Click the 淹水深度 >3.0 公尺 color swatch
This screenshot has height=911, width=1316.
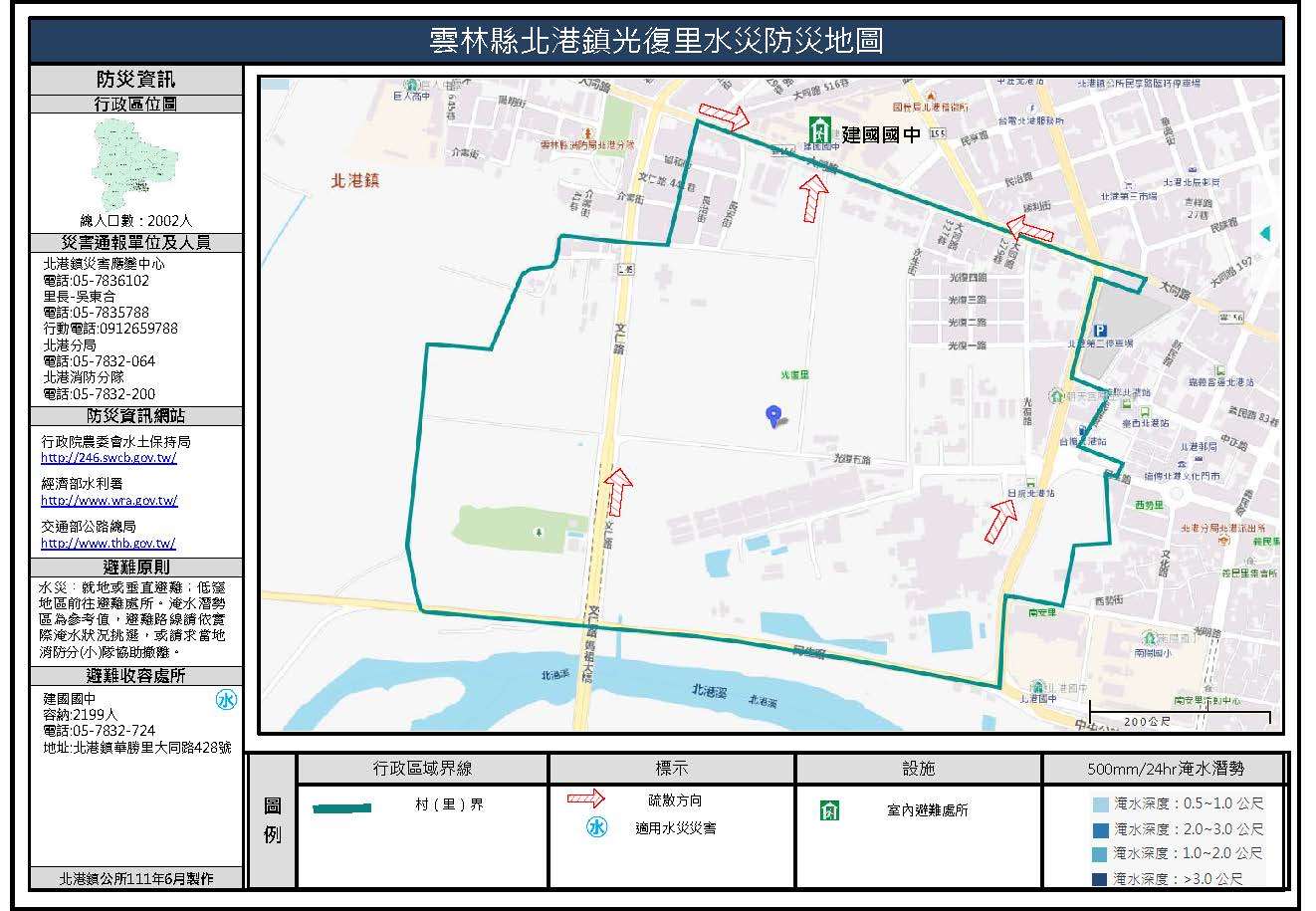1100,878
